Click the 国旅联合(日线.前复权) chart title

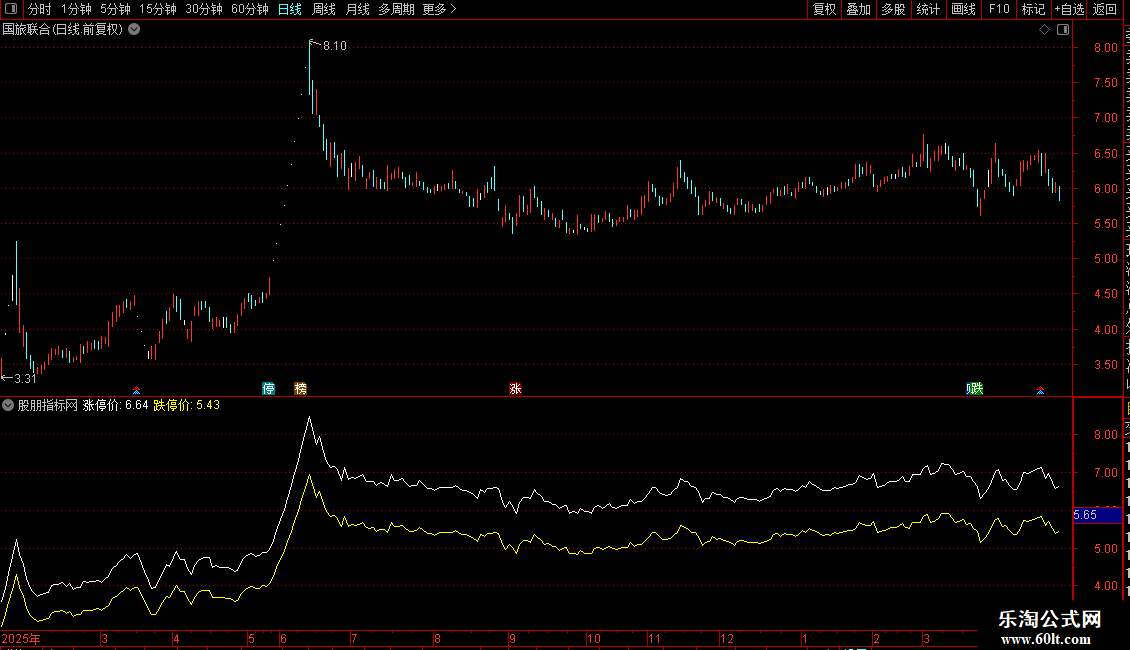tap(63, 30)
